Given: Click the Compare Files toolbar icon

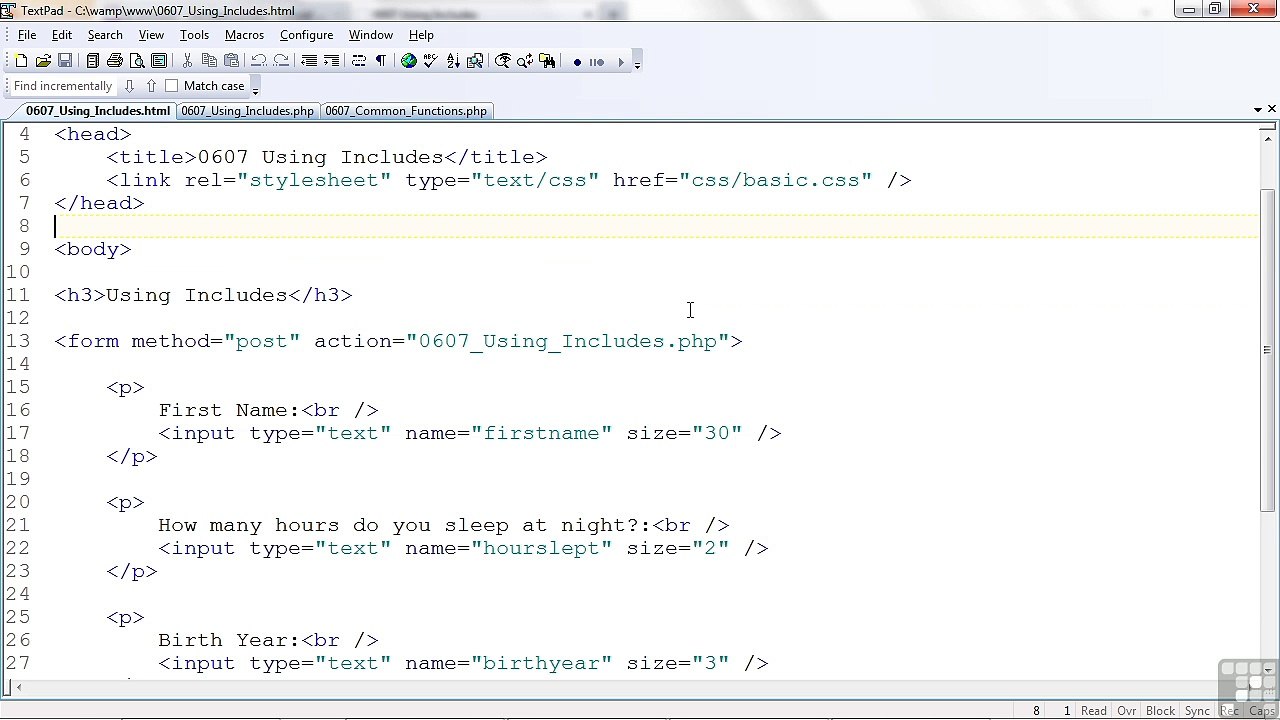Looking at the screenshot, I should (475, 61).
